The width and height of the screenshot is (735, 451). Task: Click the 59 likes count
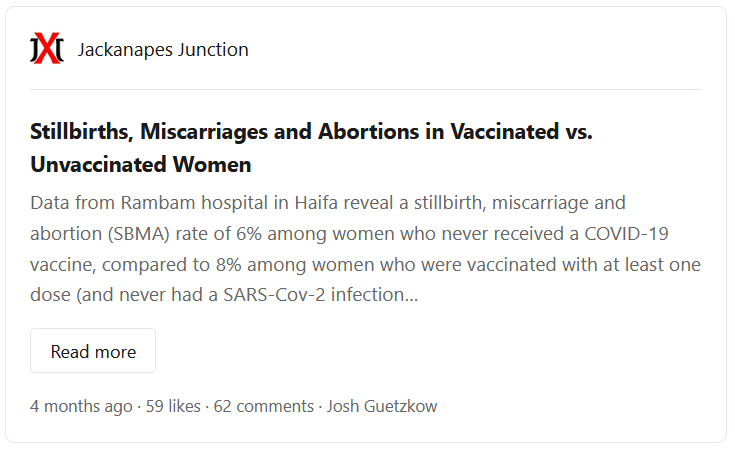(173, 406)
